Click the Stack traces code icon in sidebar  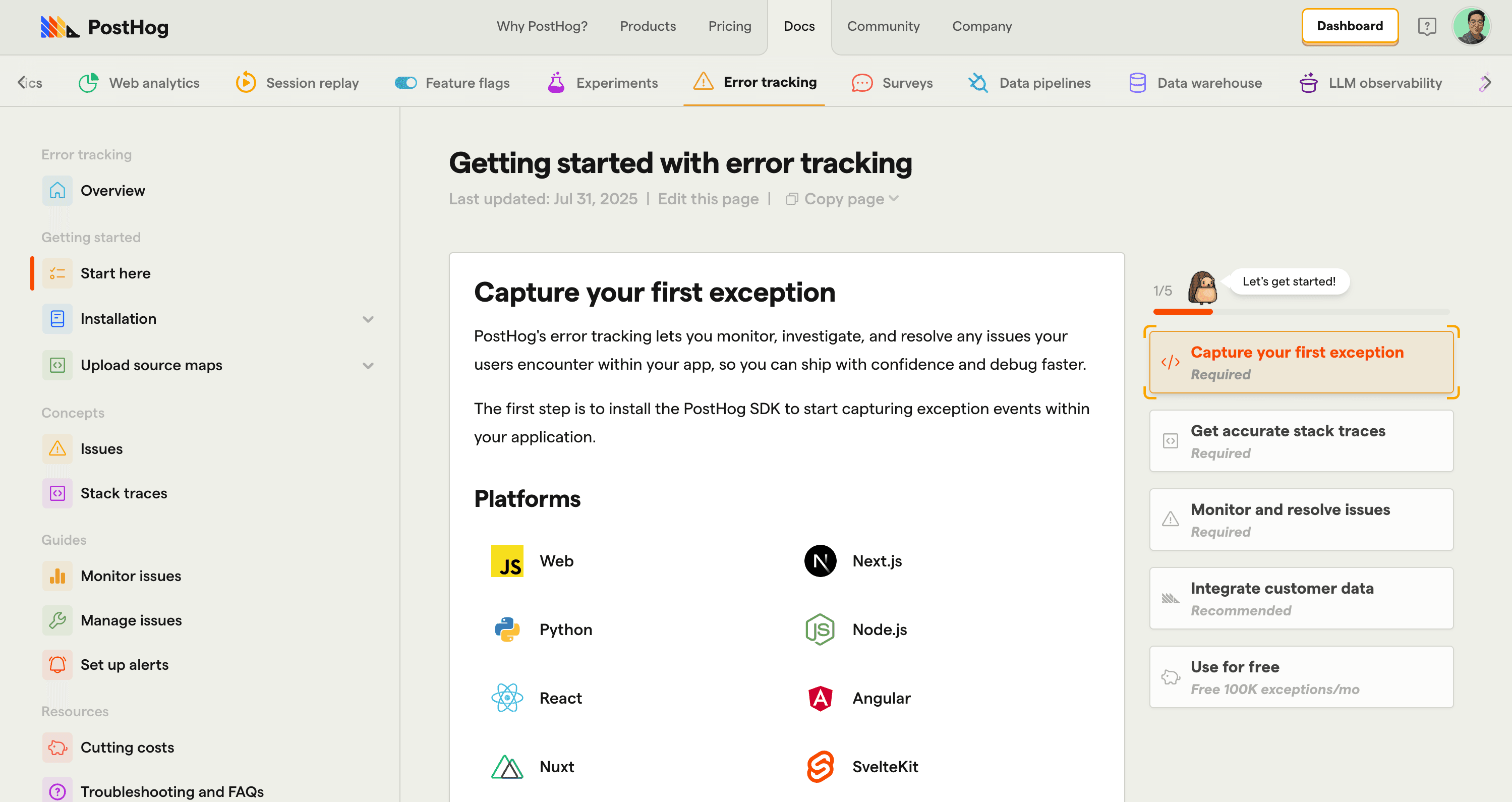click(57, 494)
